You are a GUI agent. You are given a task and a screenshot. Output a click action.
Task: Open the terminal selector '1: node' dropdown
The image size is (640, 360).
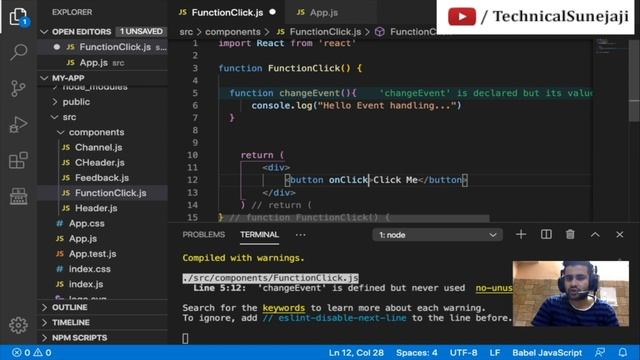437,235
